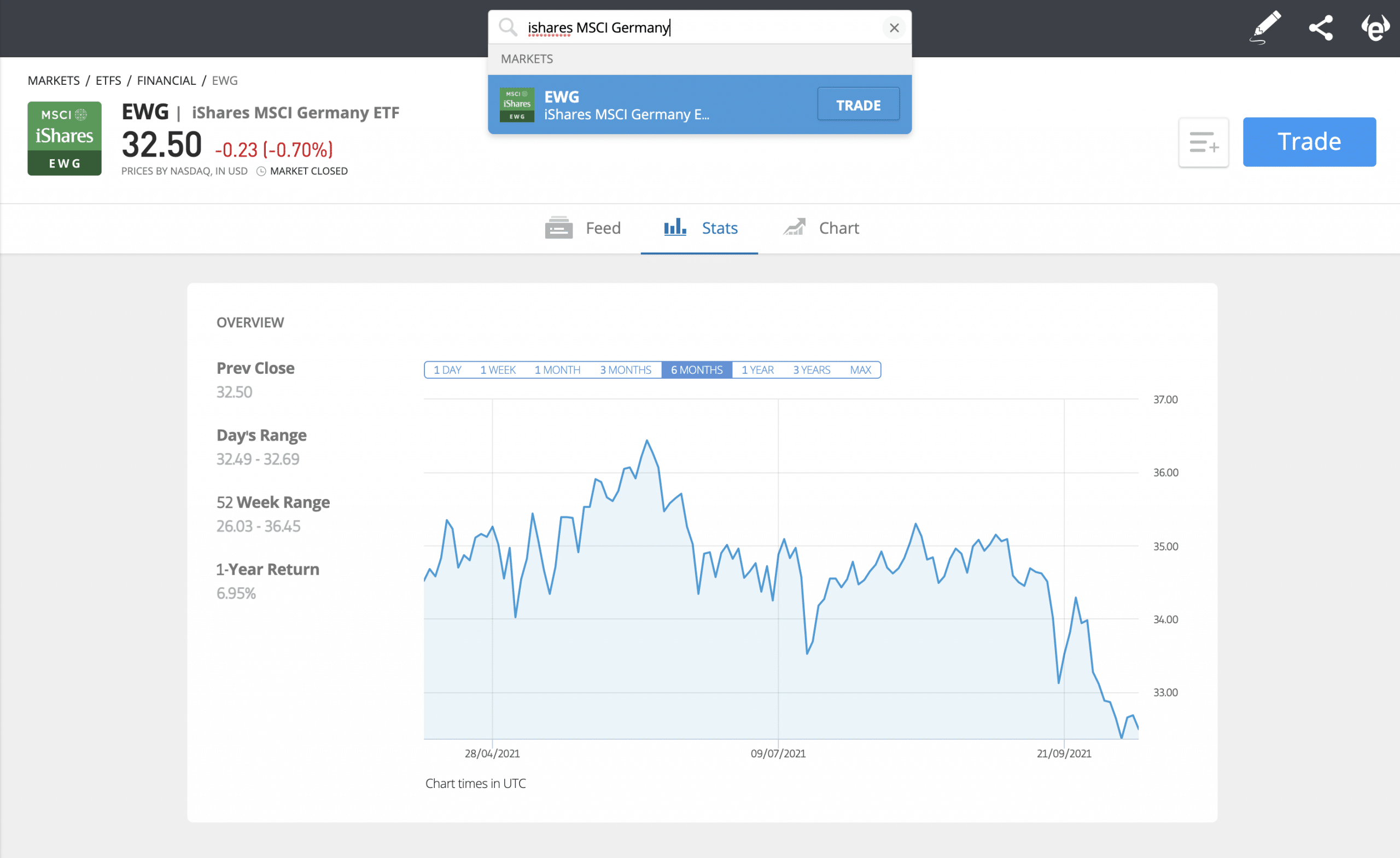Click the 09/07/2021 chart date label
Viewport: 1400px width, 858px height.
(778, 754)
